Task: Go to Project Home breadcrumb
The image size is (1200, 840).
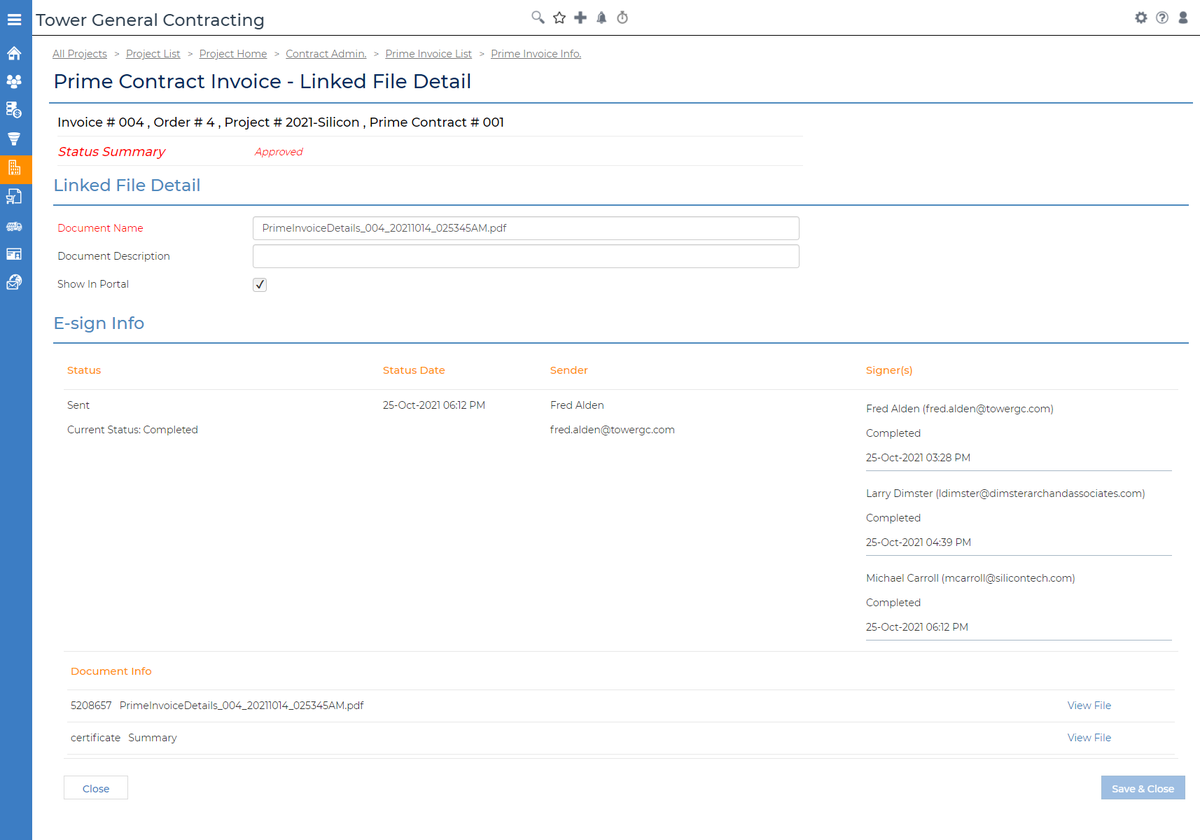Action: pyautogui.click(x=233, y=54)
